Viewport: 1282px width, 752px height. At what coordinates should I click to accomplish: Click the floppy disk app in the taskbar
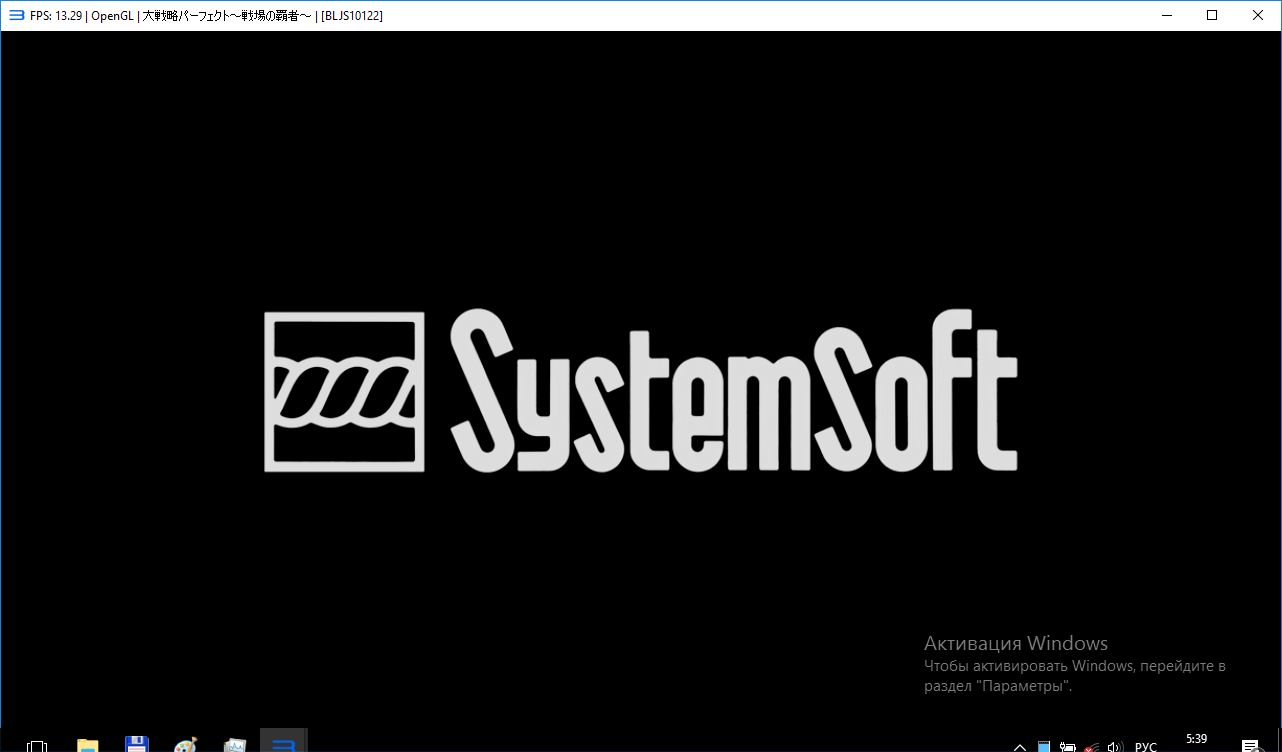137,745
